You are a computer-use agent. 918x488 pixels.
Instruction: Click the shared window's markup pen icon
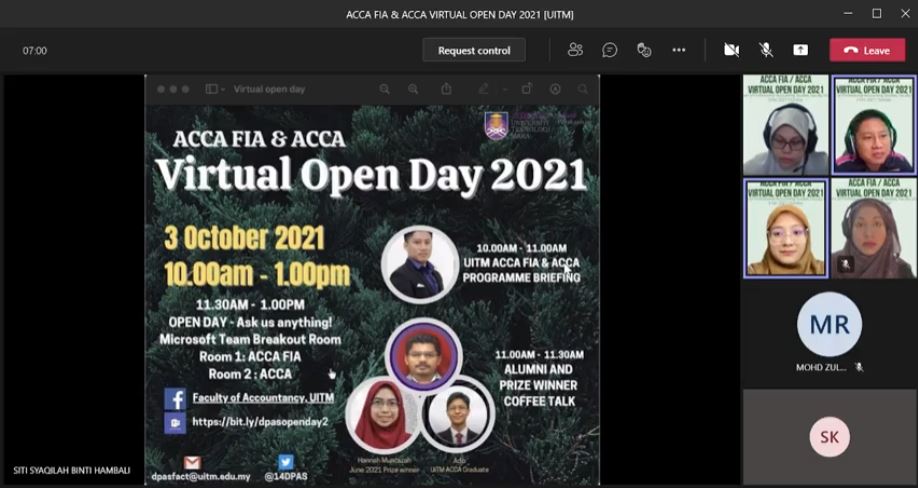483,89
